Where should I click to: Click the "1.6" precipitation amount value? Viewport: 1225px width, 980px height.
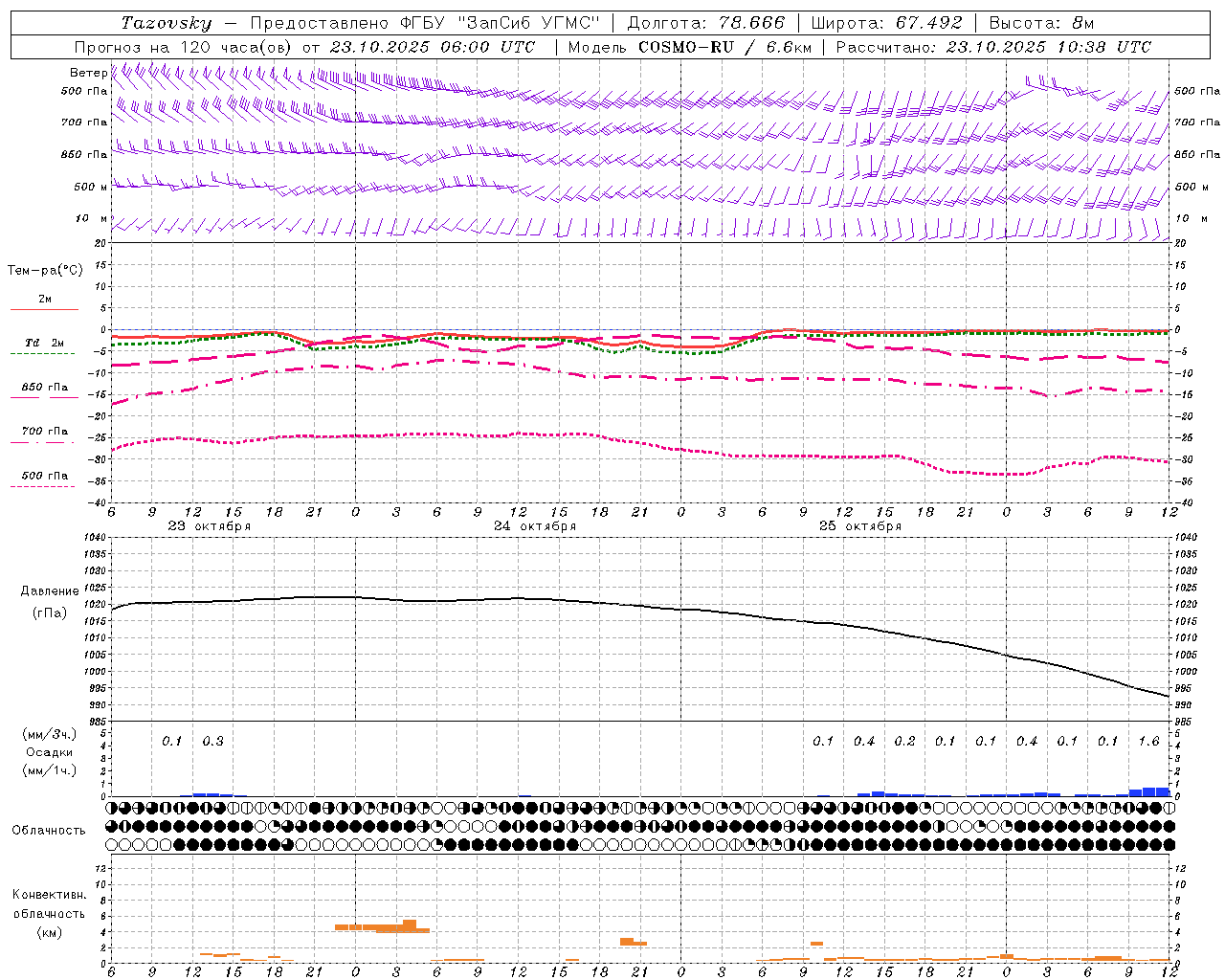1148,741
